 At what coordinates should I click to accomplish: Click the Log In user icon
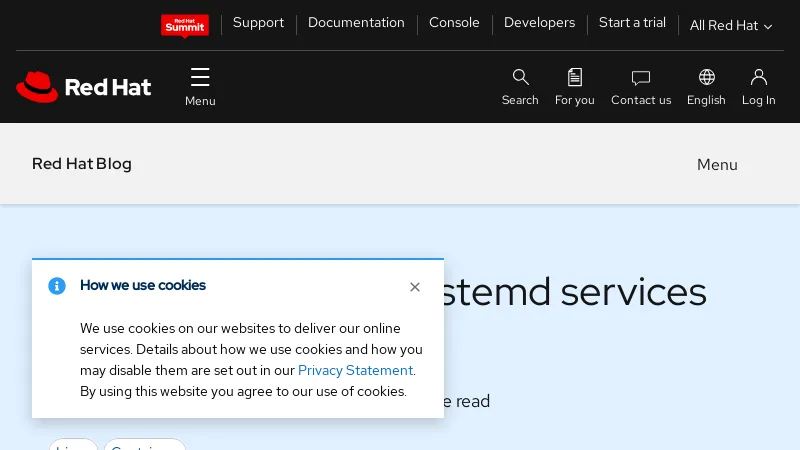758,78
